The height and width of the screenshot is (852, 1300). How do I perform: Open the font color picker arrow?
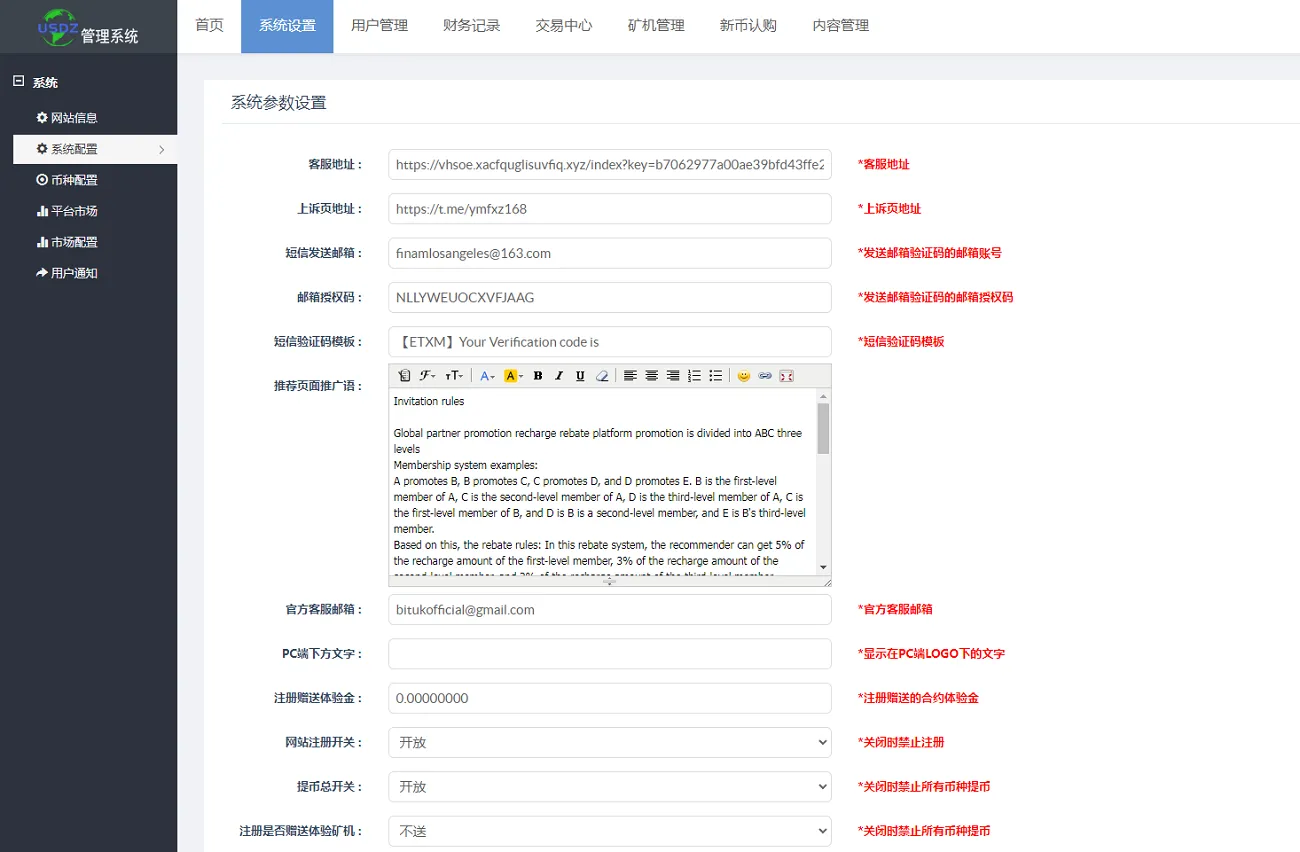click(x=493, y=375)
